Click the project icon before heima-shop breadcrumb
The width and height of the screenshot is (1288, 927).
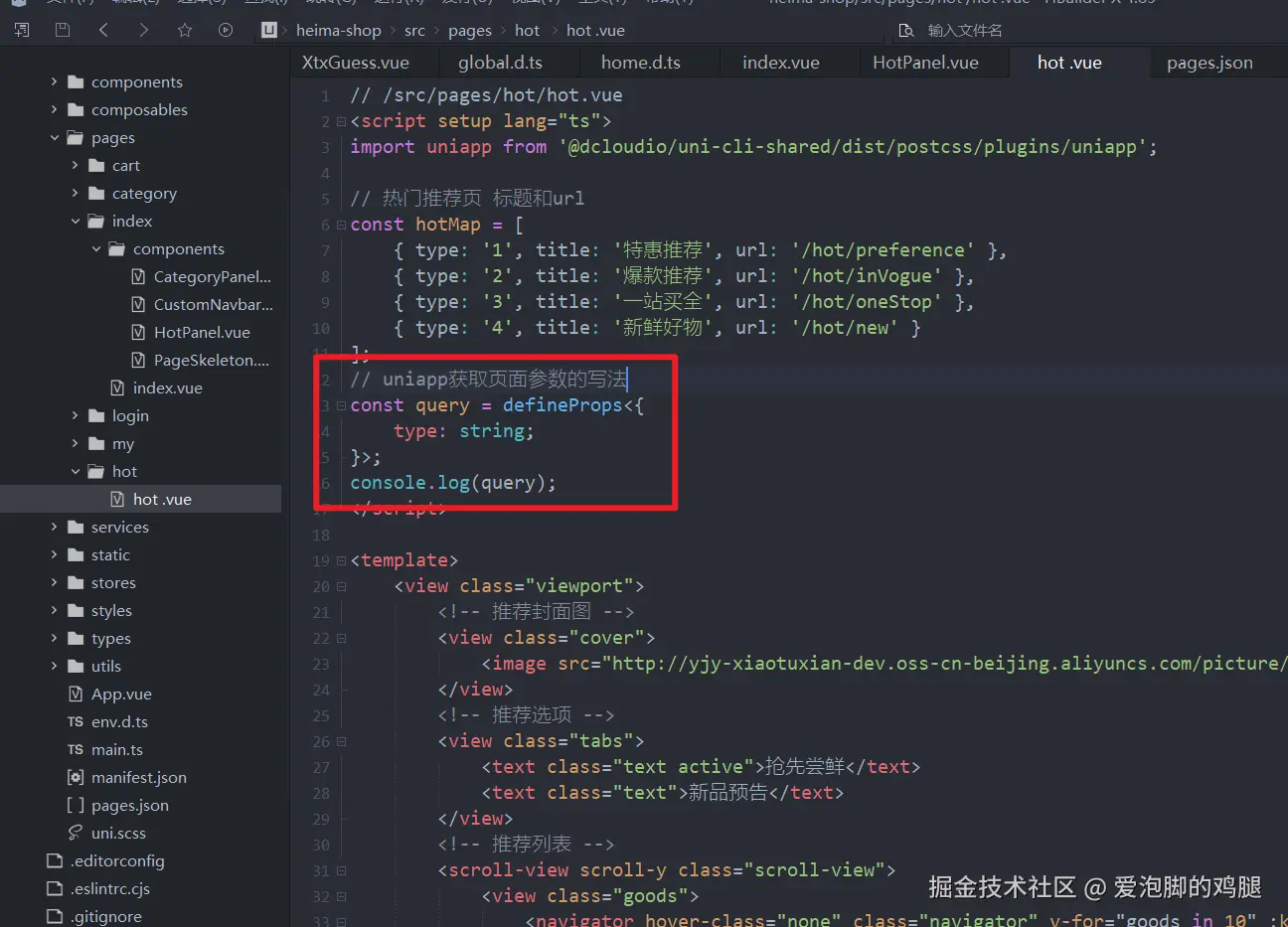point(268,30)
